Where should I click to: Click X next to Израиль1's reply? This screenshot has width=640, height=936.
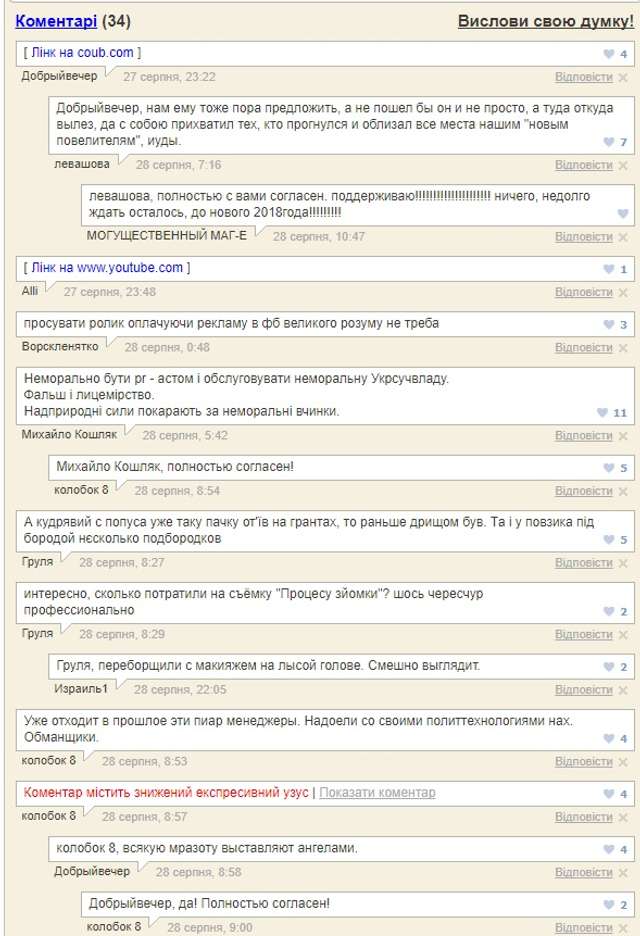click(623, 690)
